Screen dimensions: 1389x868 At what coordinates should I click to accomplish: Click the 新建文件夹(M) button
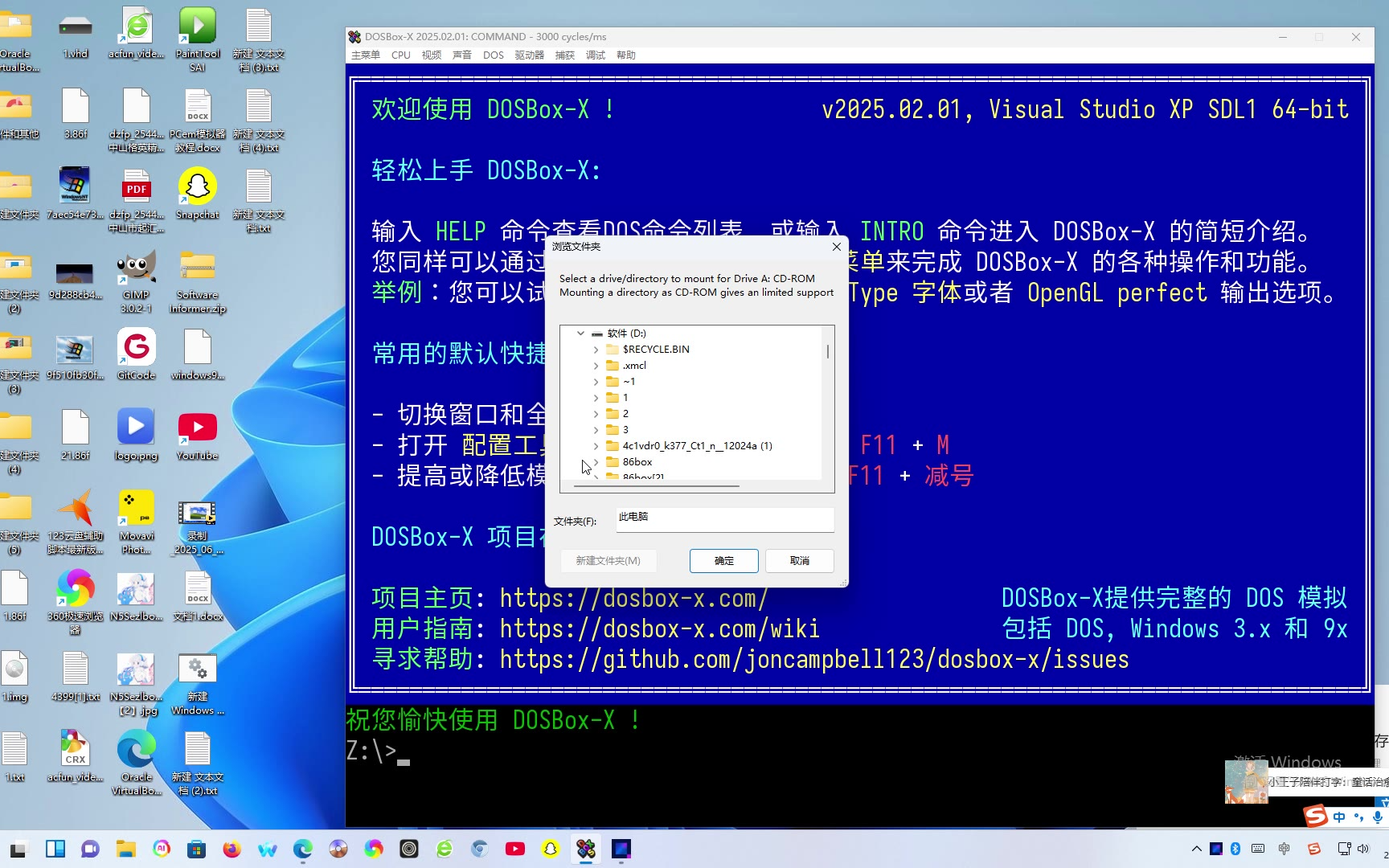[x=608, y=560]
